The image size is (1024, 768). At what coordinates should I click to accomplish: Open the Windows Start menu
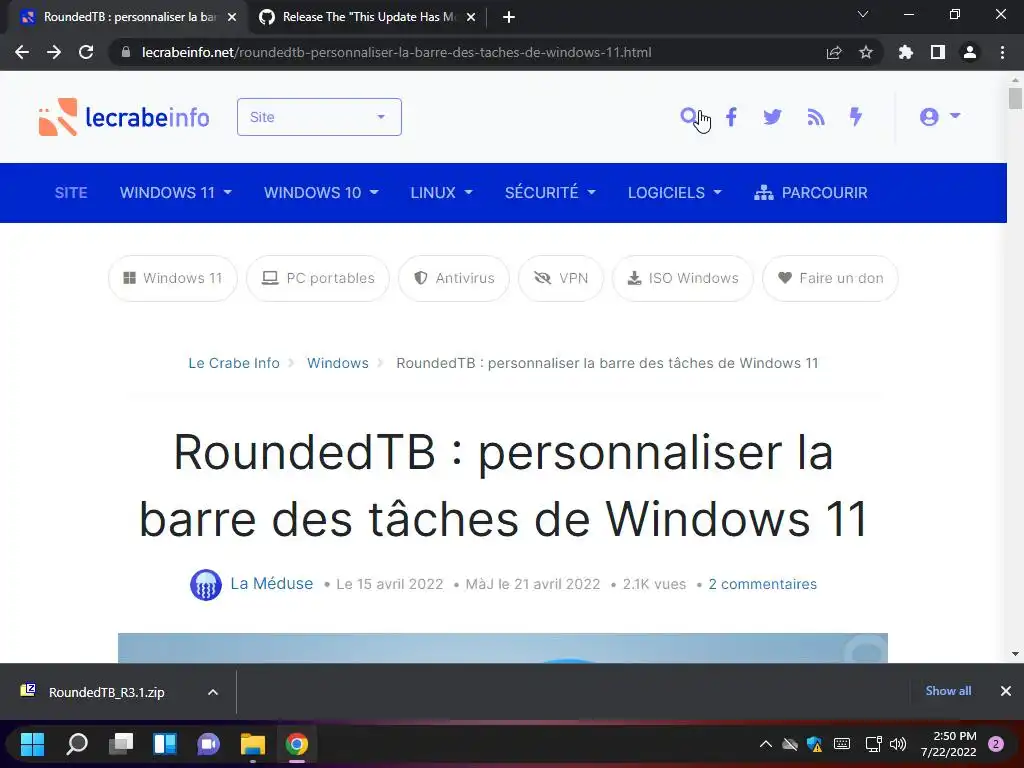(32, 744)
